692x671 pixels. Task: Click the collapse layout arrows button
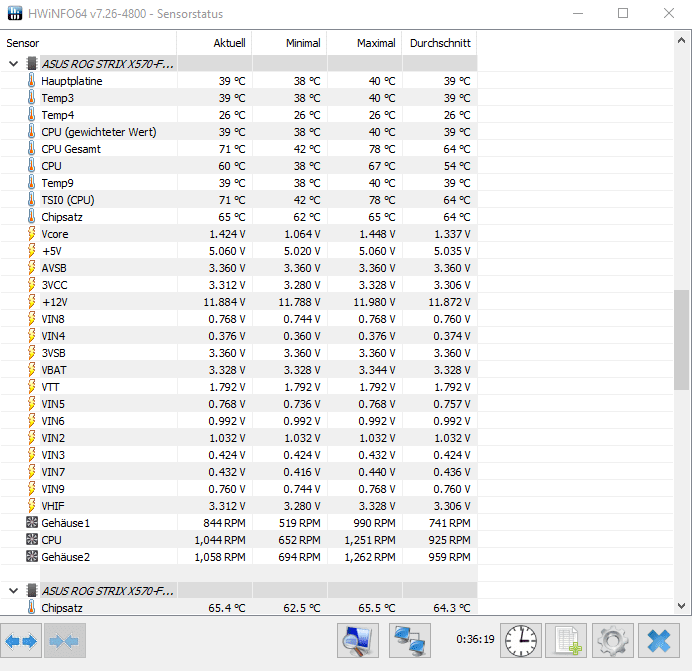pyautogui.click(x=65, y=641)
